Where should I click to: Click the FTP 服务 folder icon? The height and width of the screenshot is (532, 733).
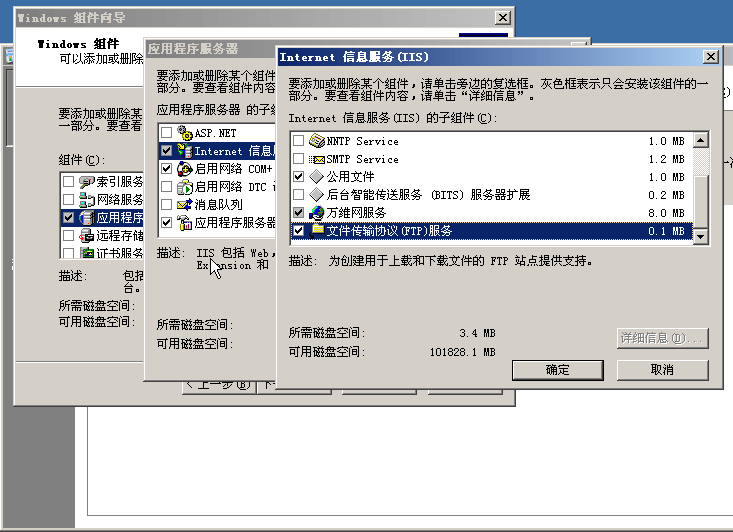pos(317,230)
